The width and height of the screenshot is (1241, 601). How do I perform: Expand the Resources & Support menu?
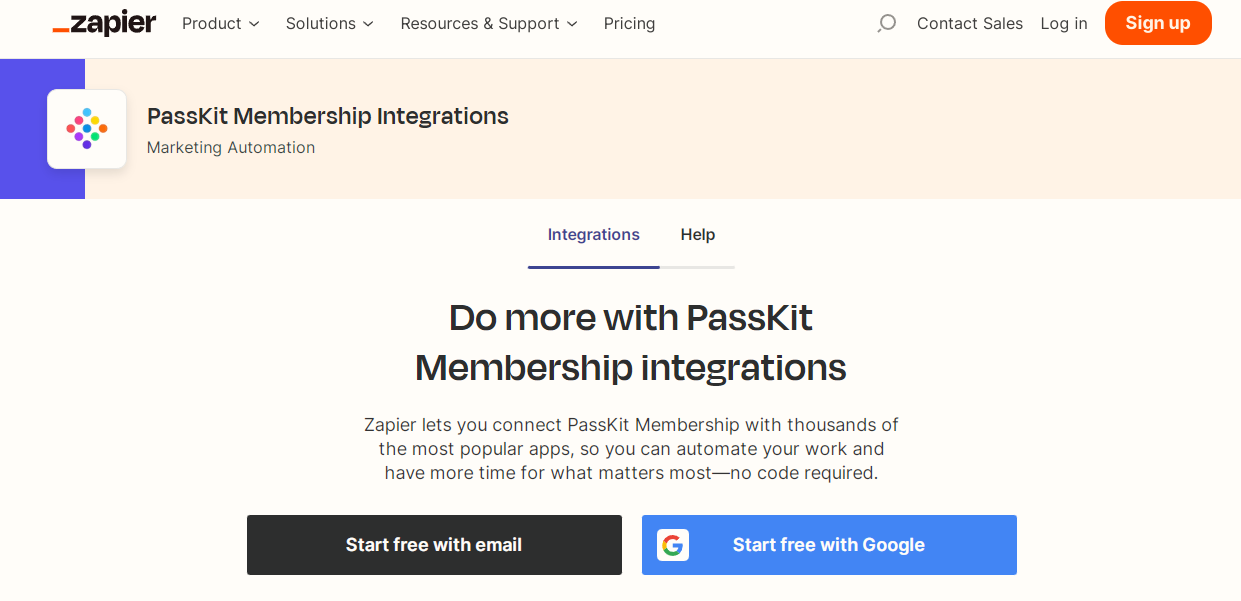point(489,23)
